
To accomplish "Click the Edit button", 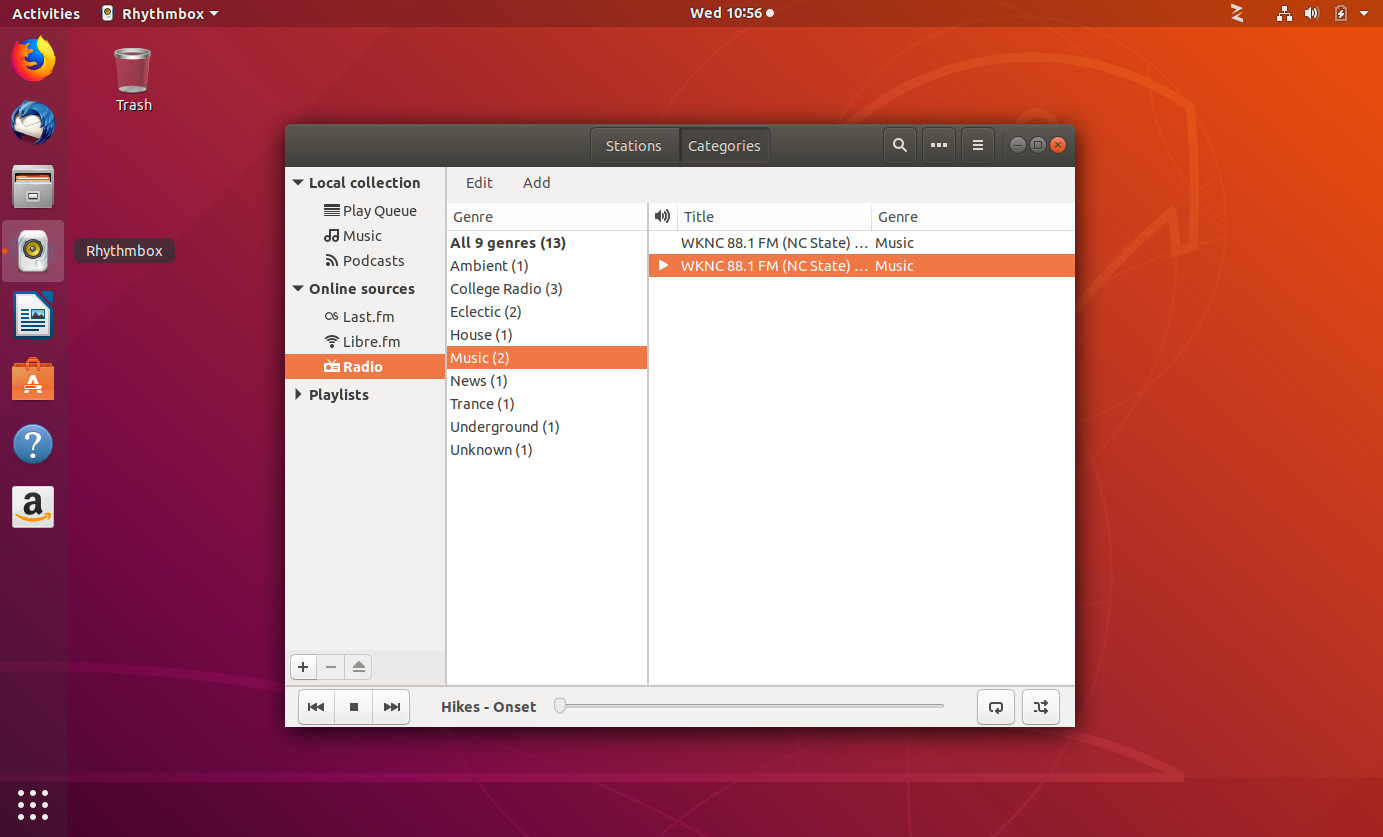I will tap(479, 182).
